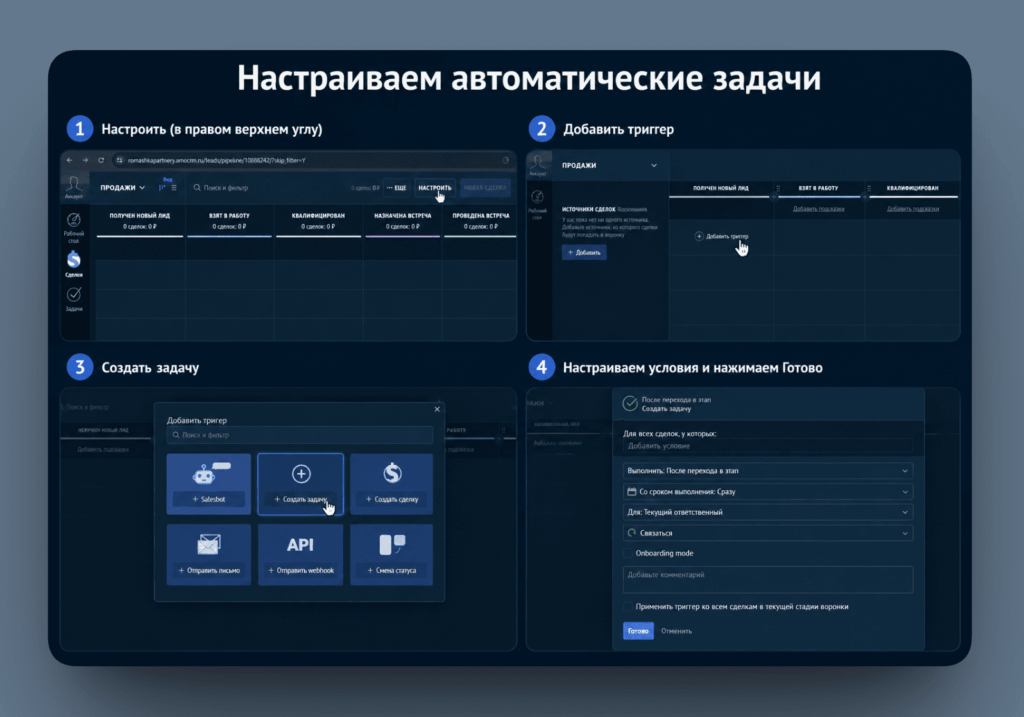Click Добавить триггер with plus circle

722,236
